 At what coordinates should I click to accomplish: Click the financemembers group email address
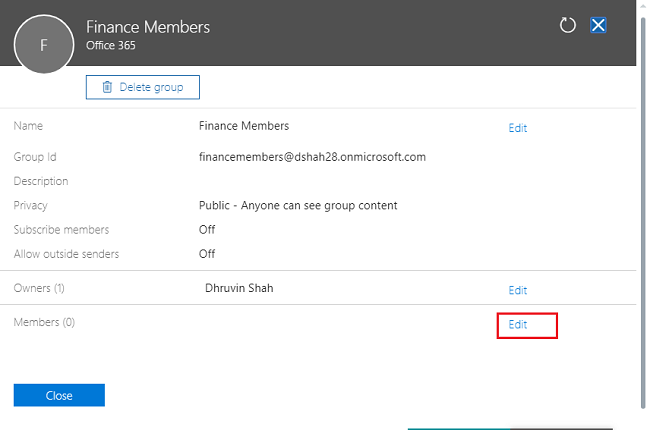[312, 156]
